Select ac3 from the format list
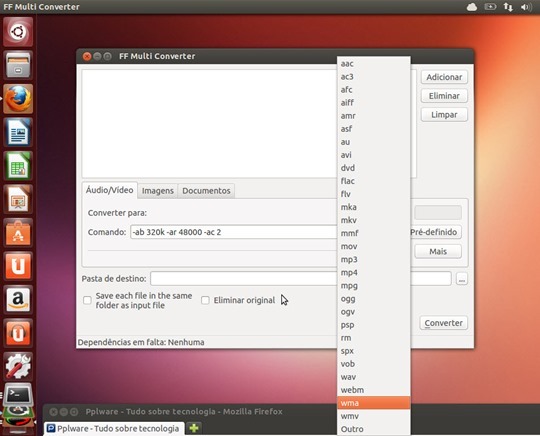The width and height of the screenshot is (540, 436). 374,77
